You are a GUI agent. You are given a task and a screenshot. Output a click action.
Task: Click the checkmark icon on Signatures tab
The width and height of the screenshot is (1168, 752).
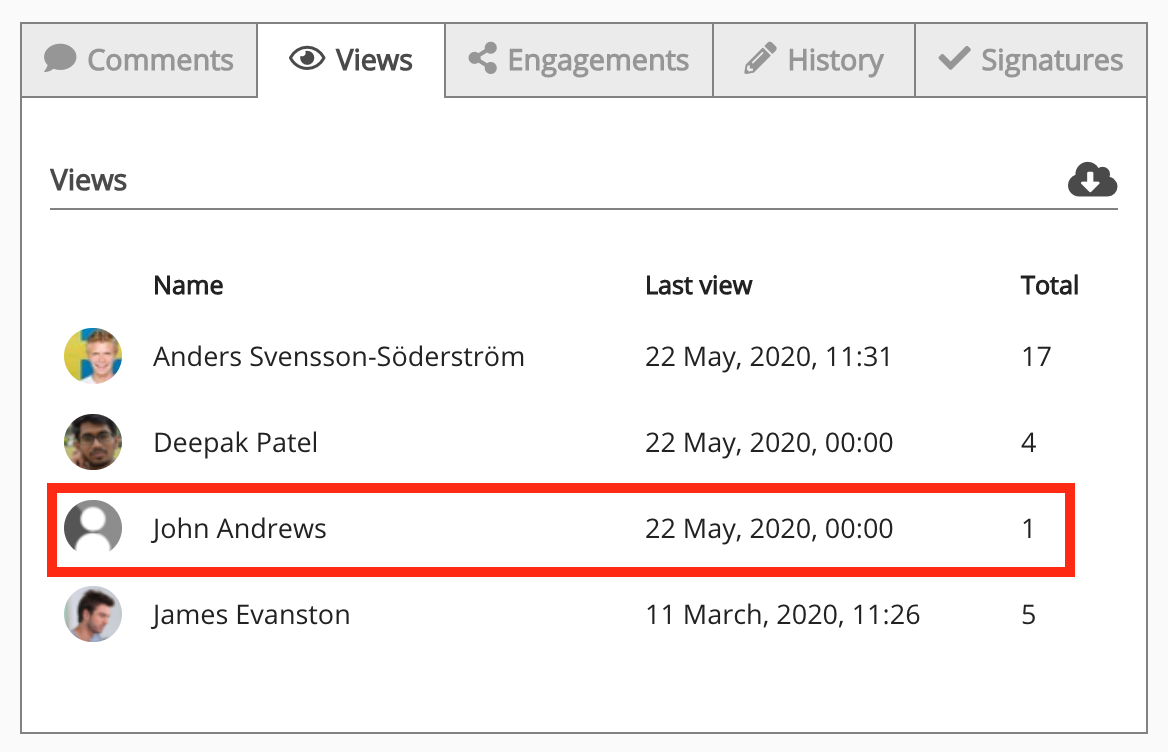tap(954, 59)
